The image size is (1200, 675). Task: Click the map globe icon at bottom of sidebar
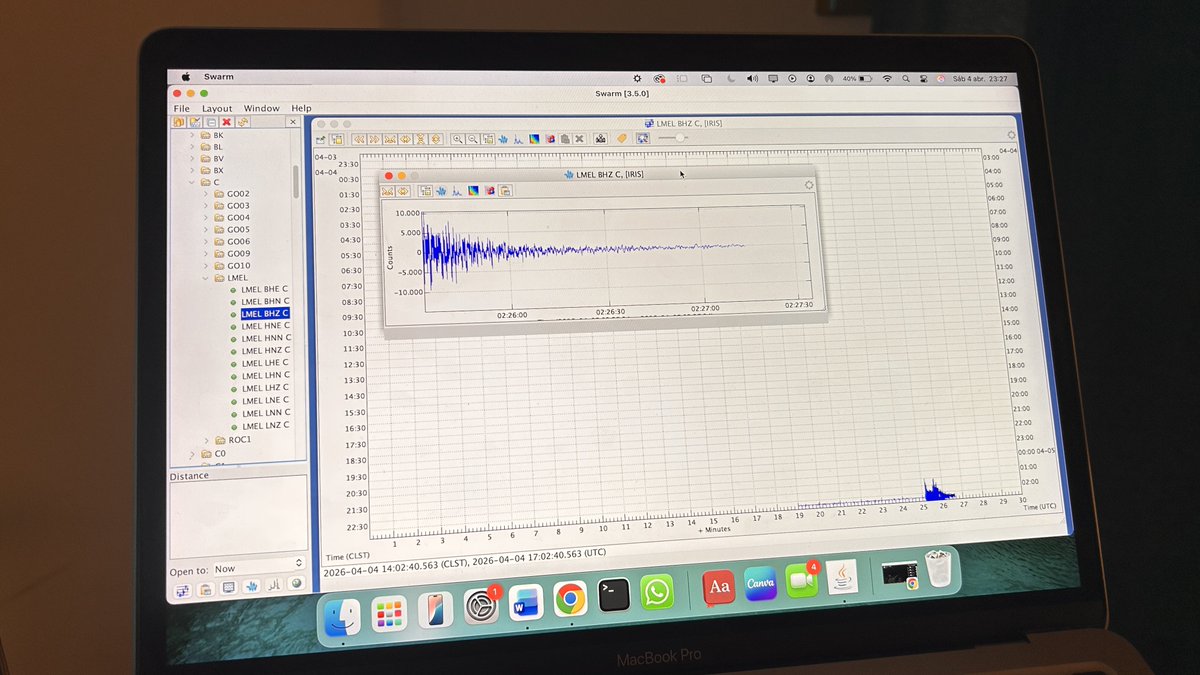296,584
